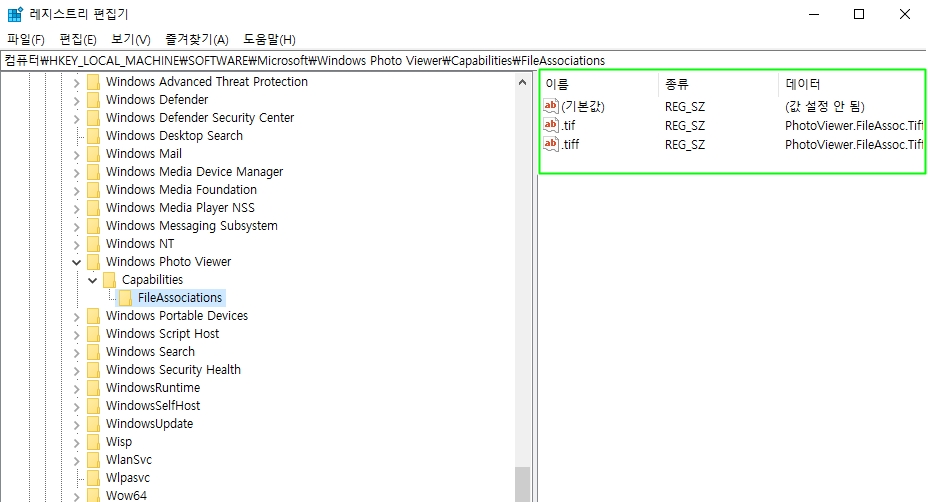The width and height of the screenshot is (928, 502).
Task: Click the tree pane vertical scrollbar thumb
Action: [522, 484]
